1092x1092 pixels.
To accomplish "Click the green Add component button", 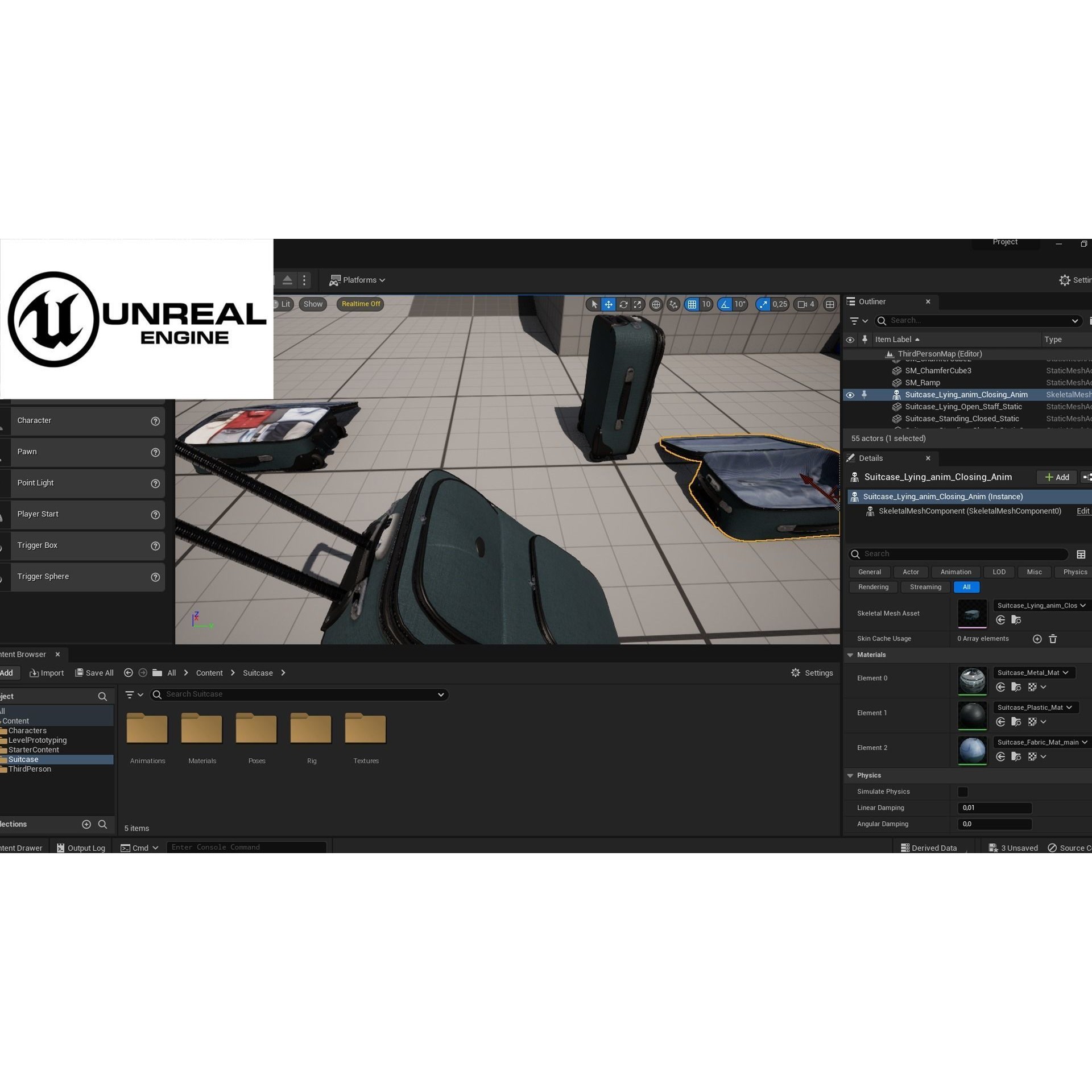I will click(1057, 477).
